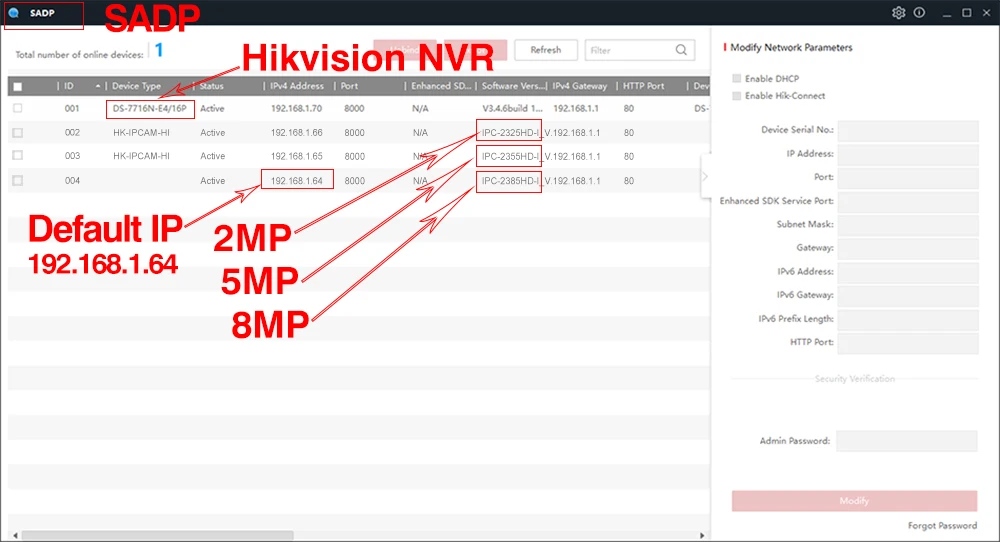Select IP address 192.168.1.66 cell
1000x542 pixels.
click(x=297, y=133)
